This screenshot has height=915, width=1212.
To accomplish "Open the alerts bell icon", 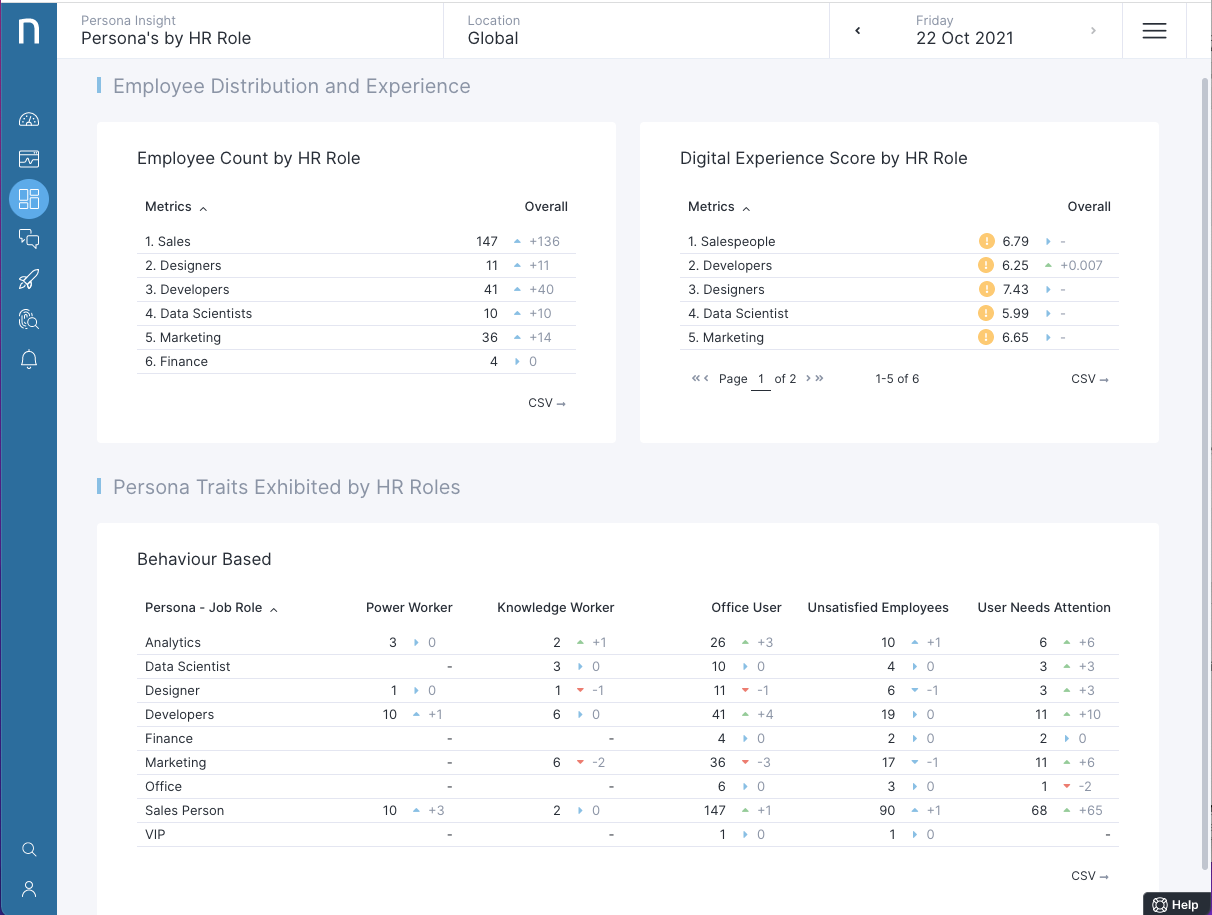I will pyautogui.click(x=29, y=360).
